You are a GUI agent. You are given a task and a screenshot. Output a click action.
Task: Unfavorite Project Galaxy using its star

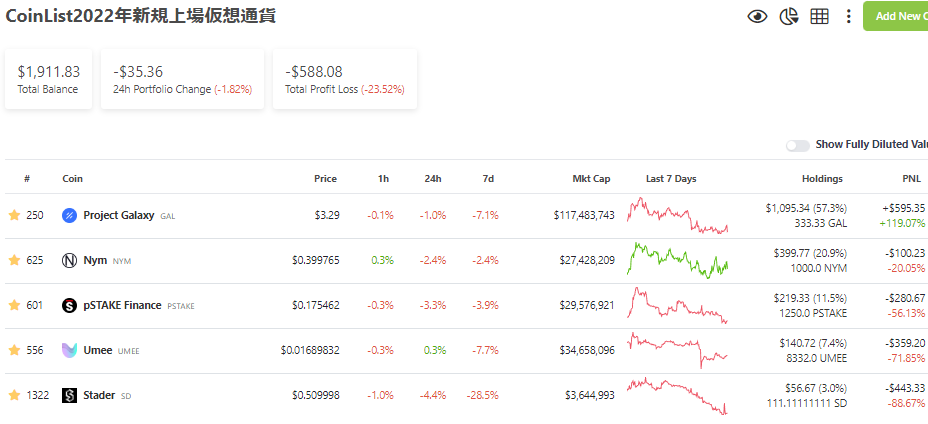[14, 216]
